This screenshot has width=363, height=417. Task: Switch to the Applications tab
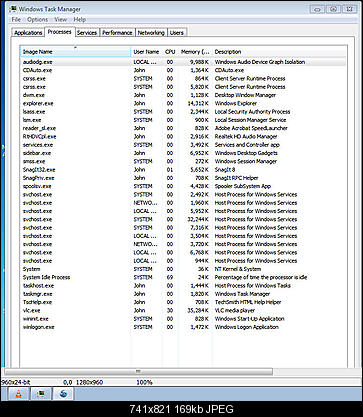point(28,33)
